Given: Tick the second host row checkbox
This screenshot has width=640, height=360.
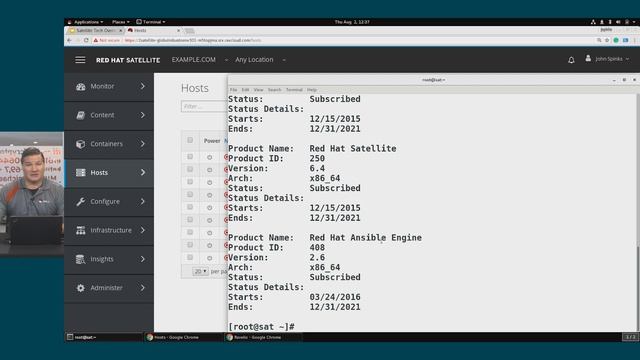Looking at the screenshot, I should [x=190, y=169].
